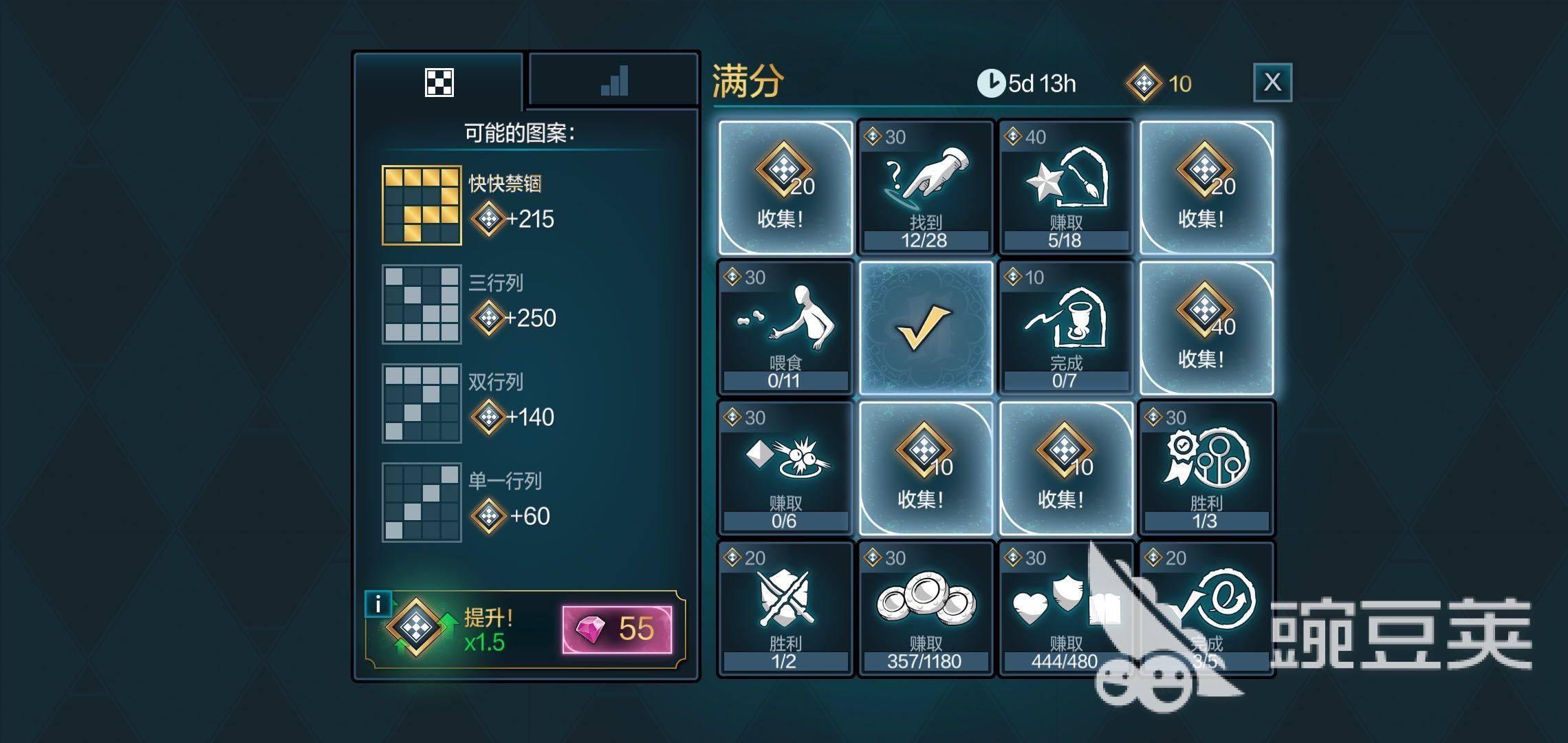This screenshot has height=743, width=1568.
Task: Select the star and broom task tile
Action: pos(1066,188)
